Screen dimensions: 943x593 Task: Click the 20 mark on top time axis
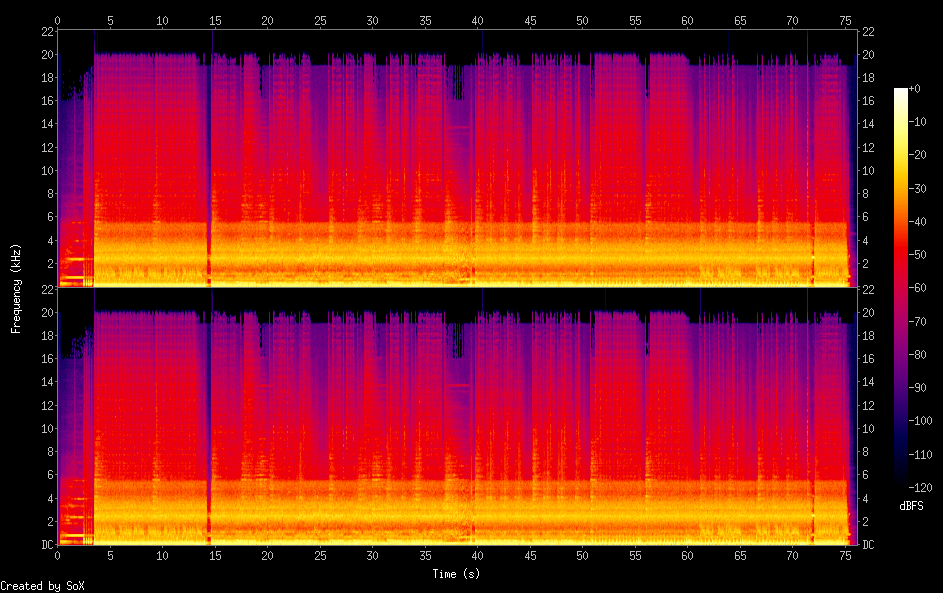tap(268, 20)
